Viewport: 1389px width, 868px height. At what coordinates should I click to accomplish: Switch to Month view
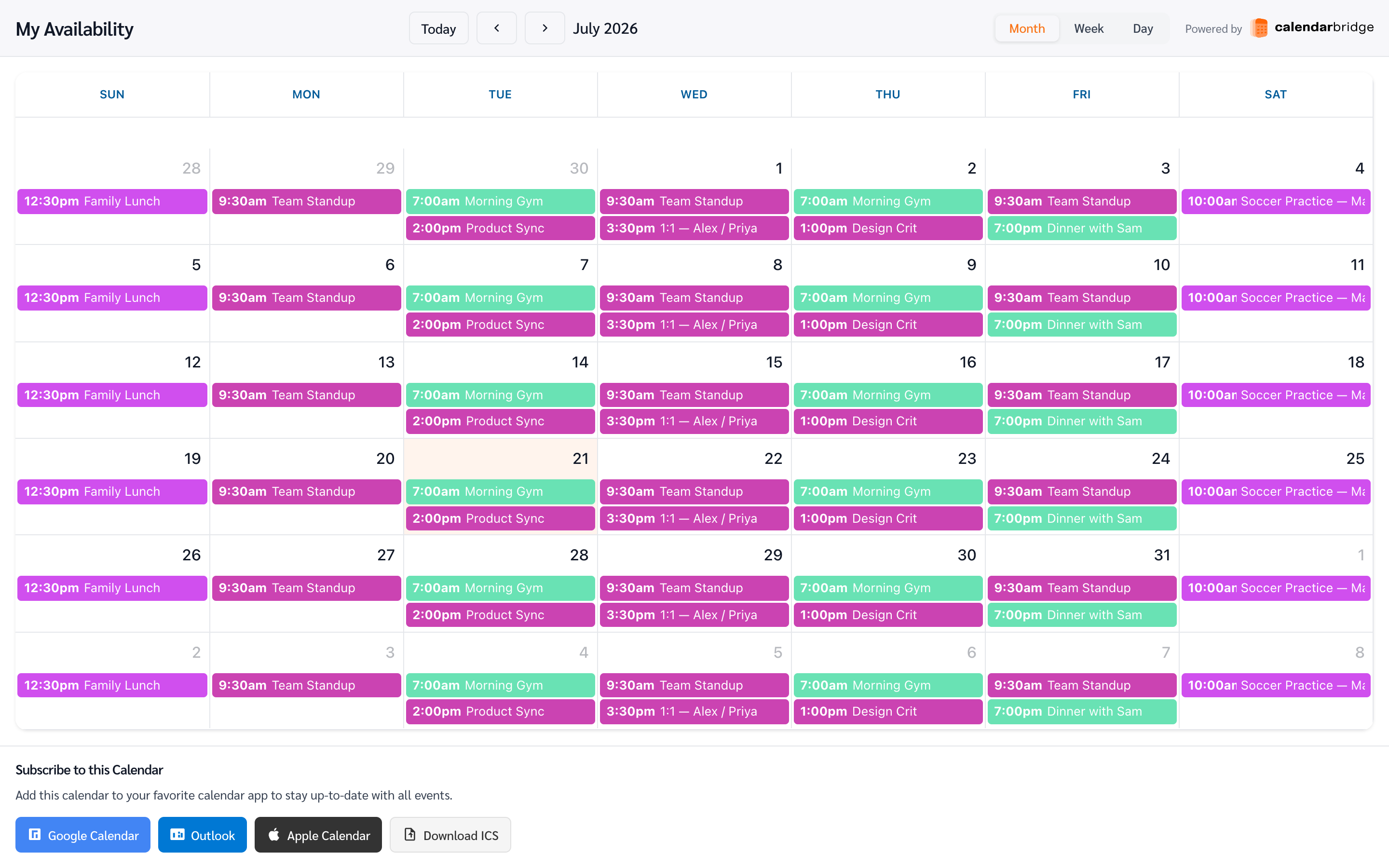click(1027, 28)
